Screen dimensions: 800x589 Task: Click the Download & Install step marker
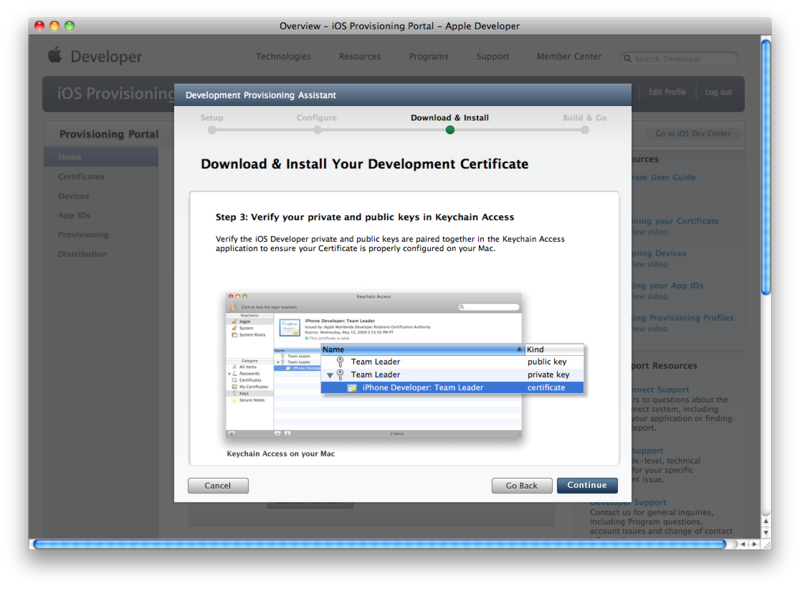449,130
